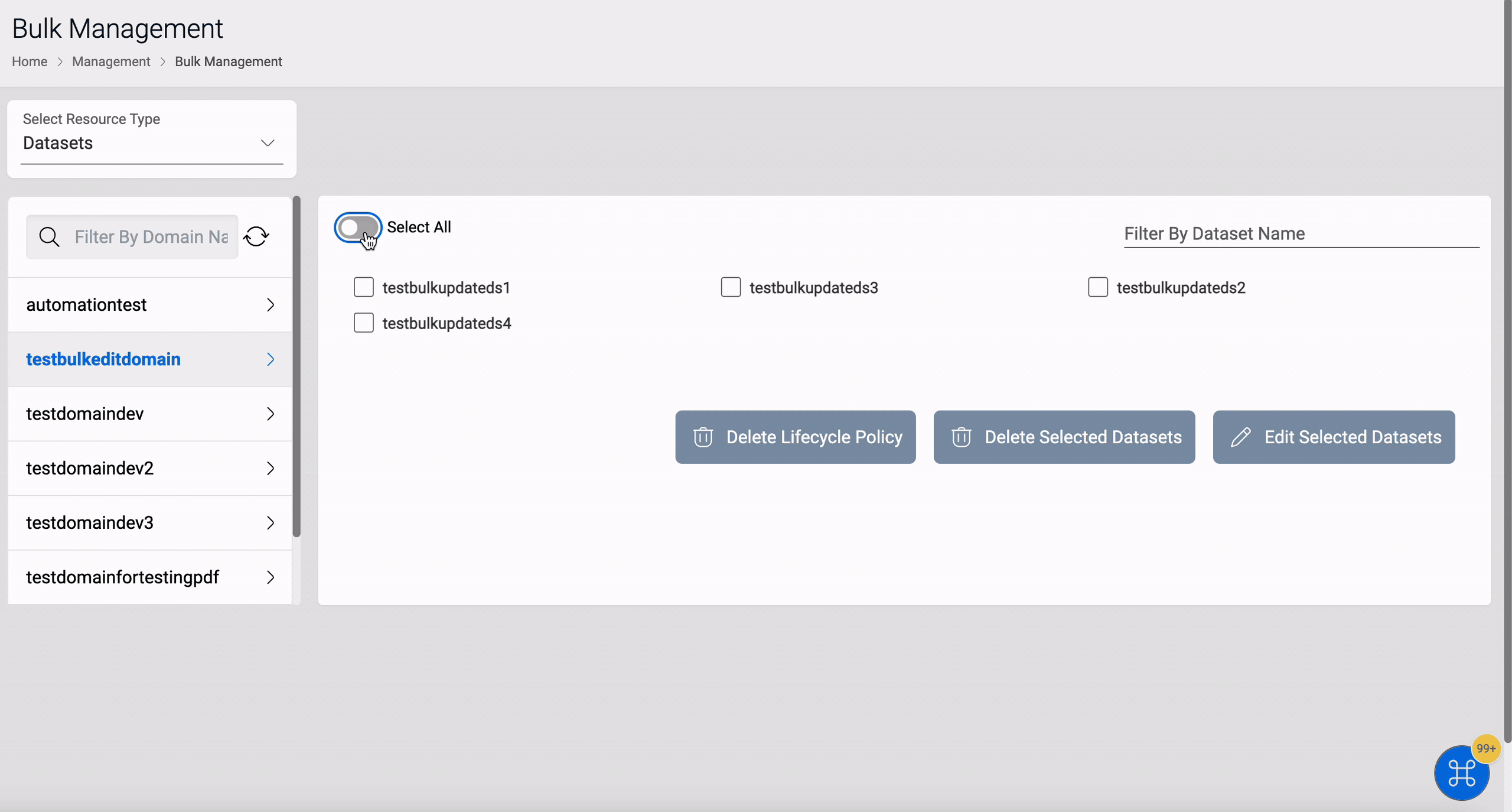Click the page vertical scrollbar

coord(1507,371)
